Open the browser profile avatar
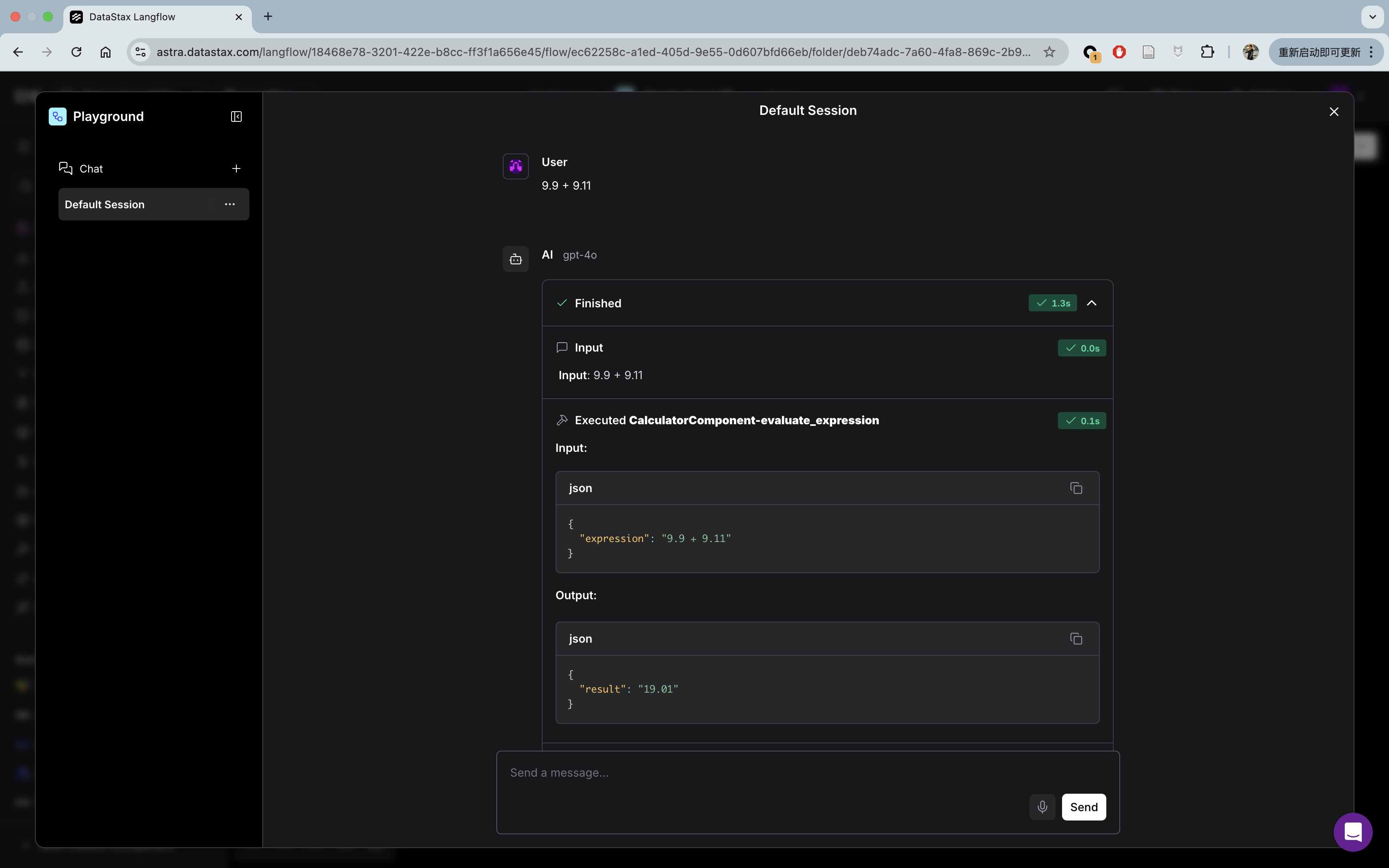The image size is (1389, 868). pos(1251,52)
